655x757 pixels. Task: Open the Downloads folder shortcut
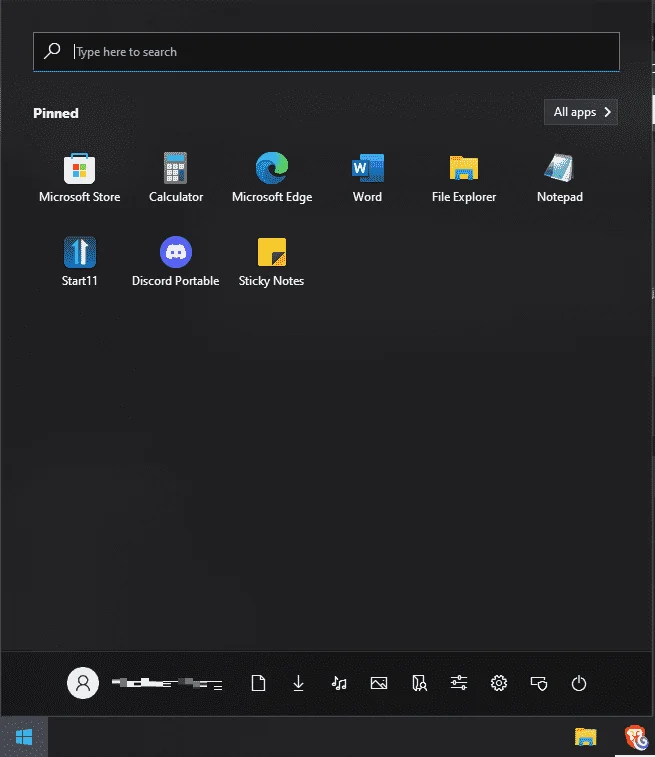coord(298,683)
